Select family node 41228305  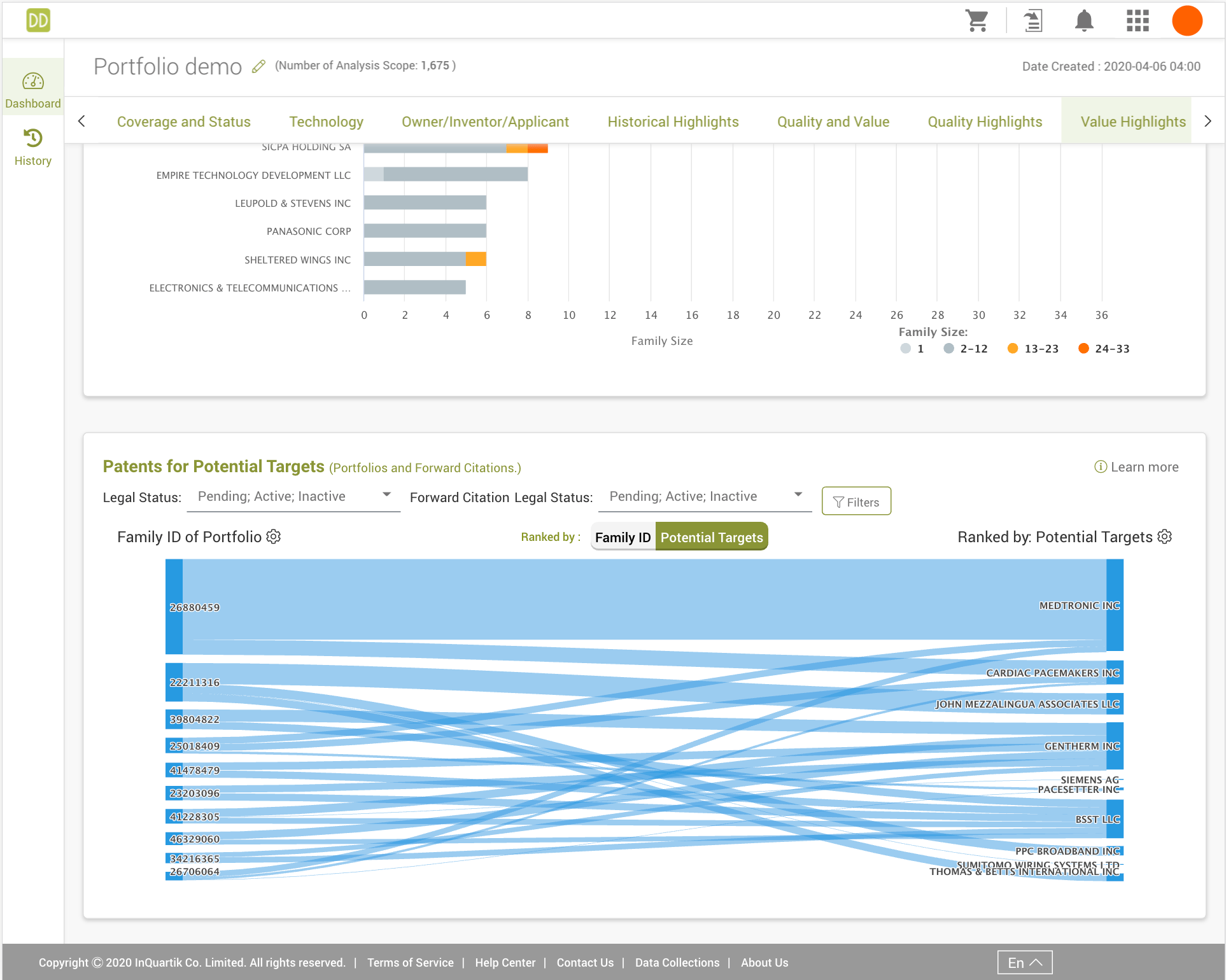point(174,816)
